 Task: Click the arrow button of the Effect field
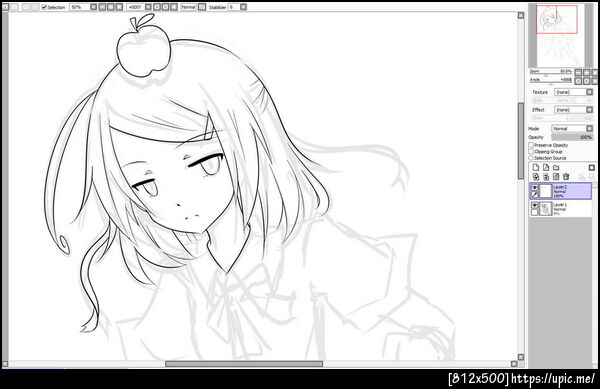click(x=590, y=110)
